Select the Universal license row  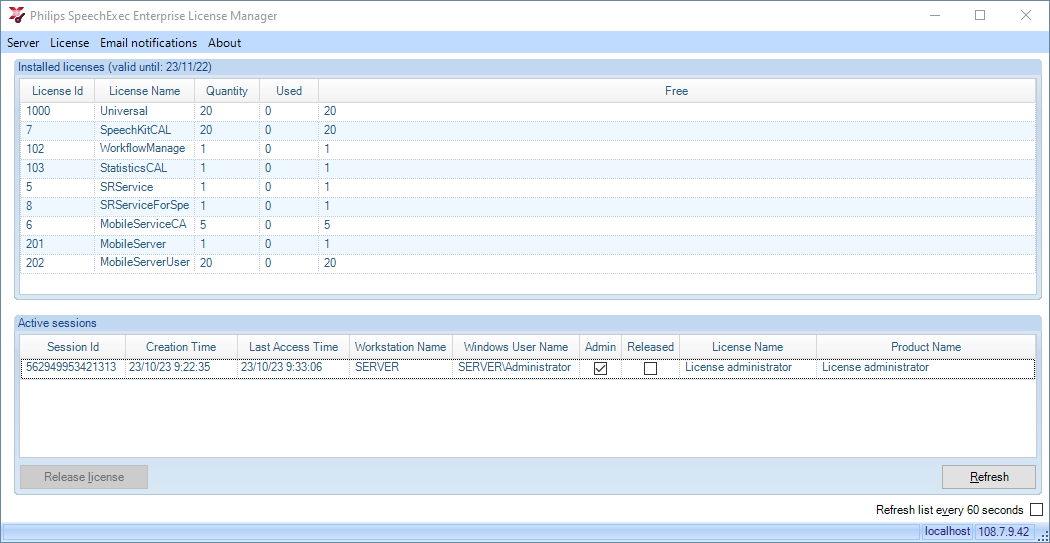click(528, 111)
